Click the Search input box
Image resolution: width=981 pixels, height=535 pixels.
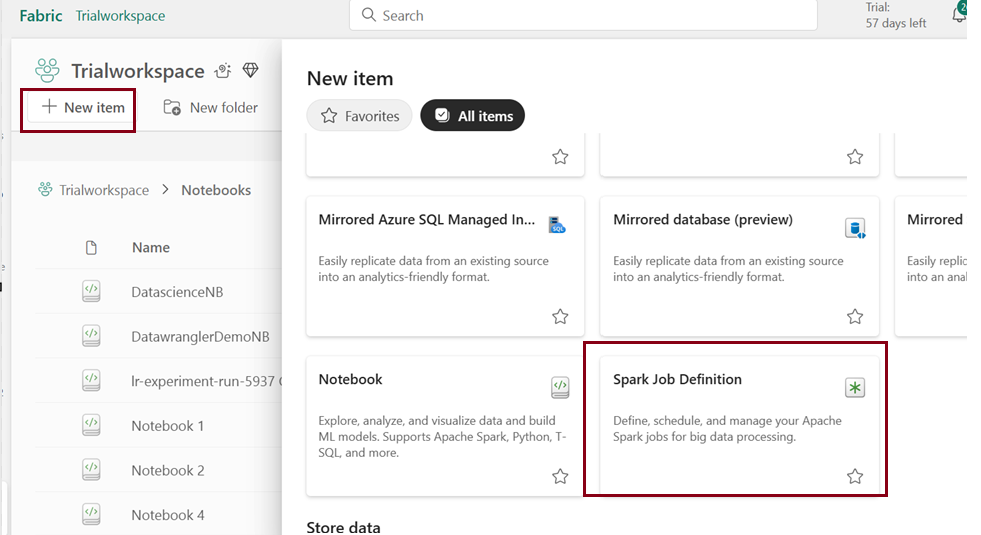pyautogui.click(x=583, y=16)
